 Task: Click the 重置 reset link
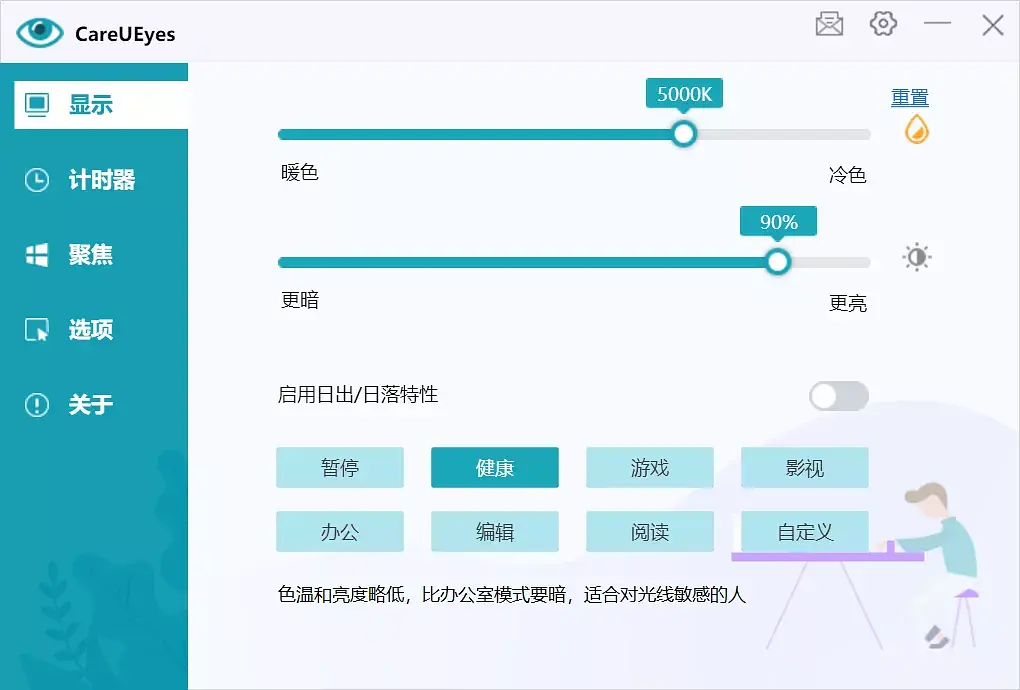(x=909, y=97)
